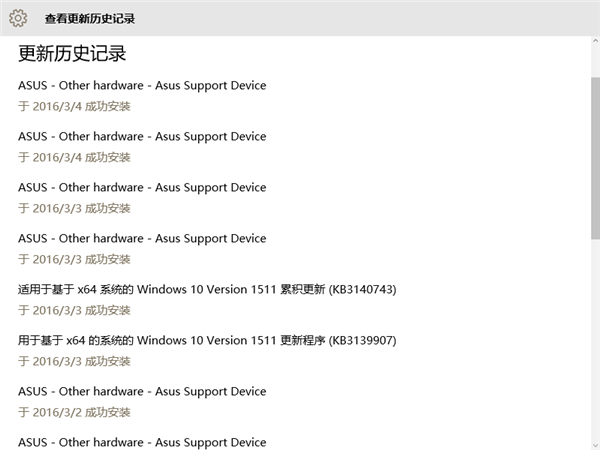Open the KB3140743 cumulative update entry
Viewport: 600px width, 450px height.
tap(207, 289)
